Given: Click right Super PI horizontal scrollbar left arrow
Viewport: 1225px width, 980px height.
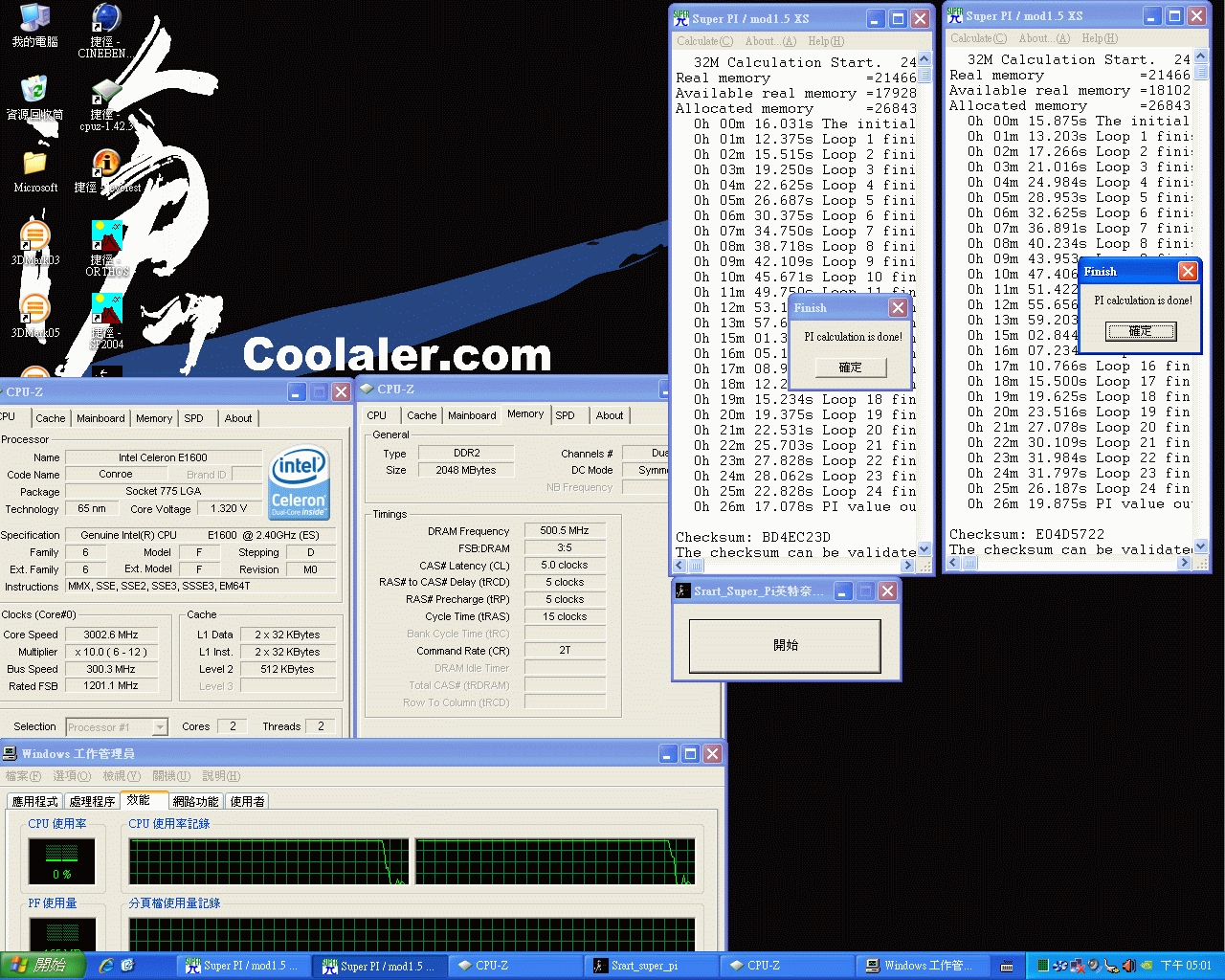Looking at the screenshot, I should pyautogui.click(x=952, y=563).
